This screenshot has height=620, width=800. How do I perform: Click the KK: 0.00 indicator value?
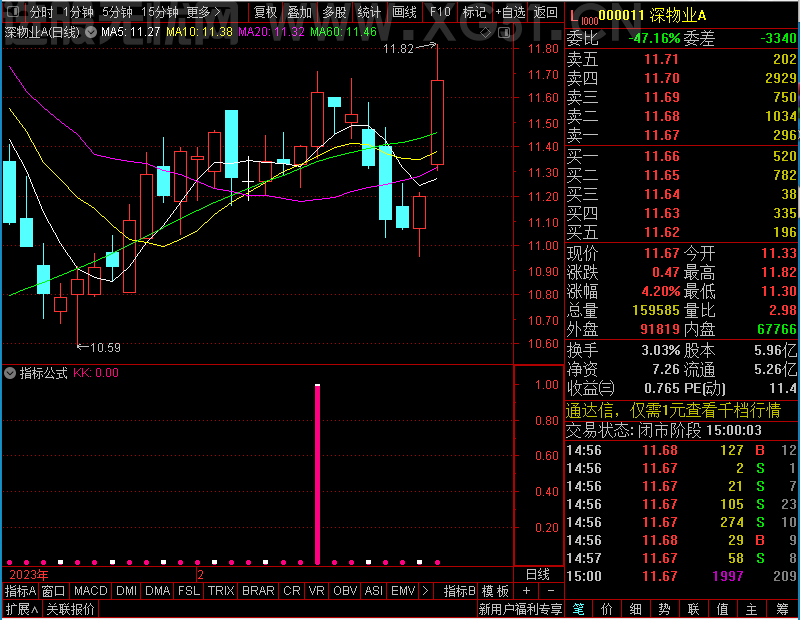pos(96,373)
